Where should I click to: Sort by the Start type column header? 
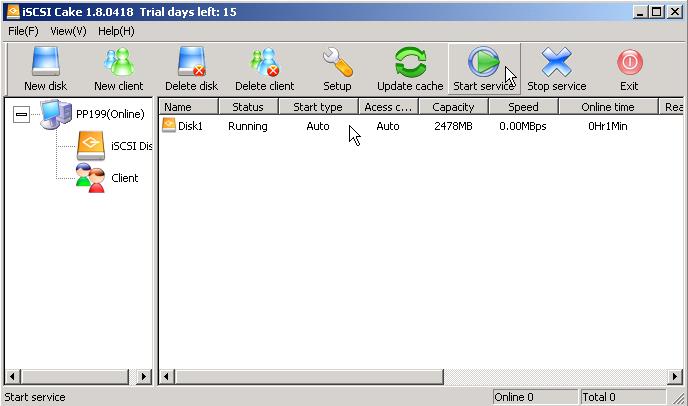319,107
